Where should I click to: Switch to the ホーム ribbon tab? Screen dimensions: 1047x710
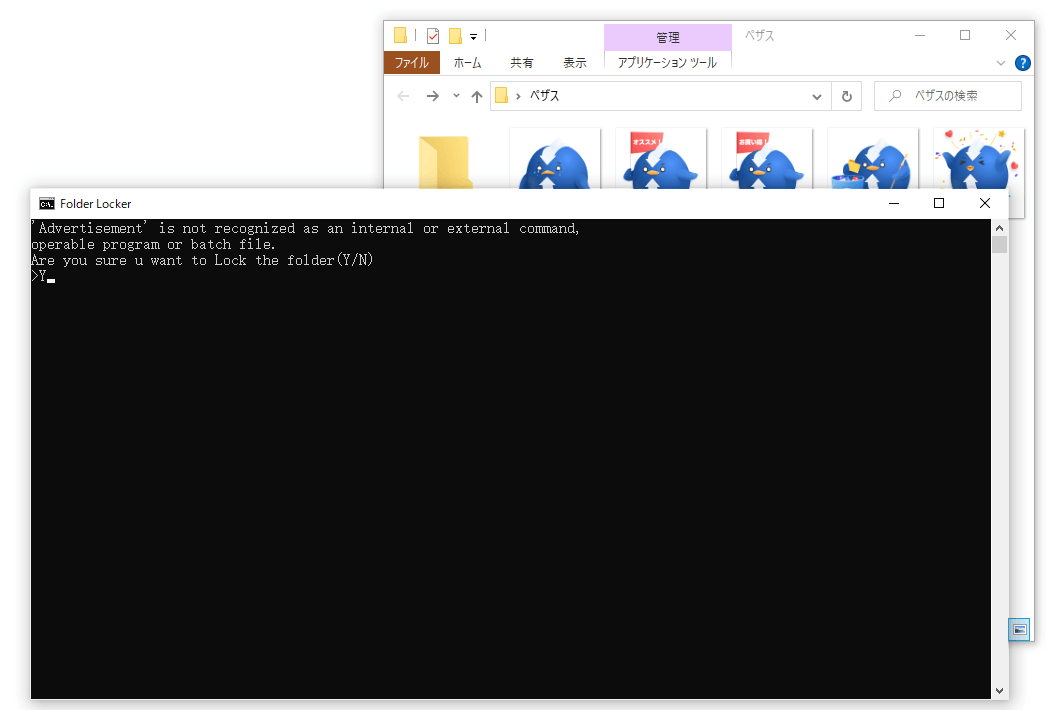coord(467,62)
